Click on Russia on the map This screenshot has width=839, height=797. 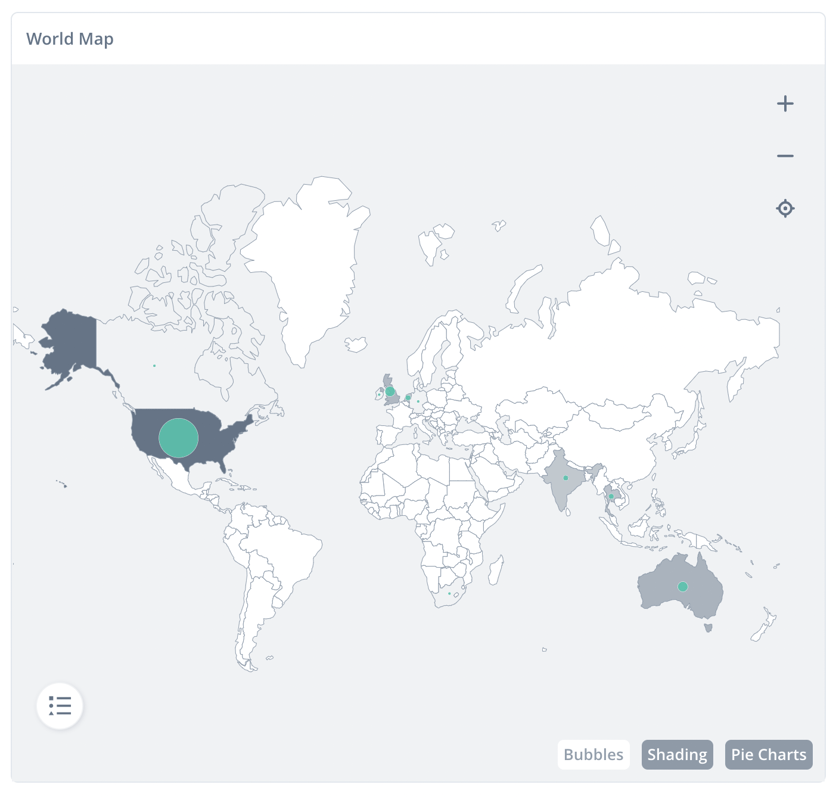click(620, 340)
